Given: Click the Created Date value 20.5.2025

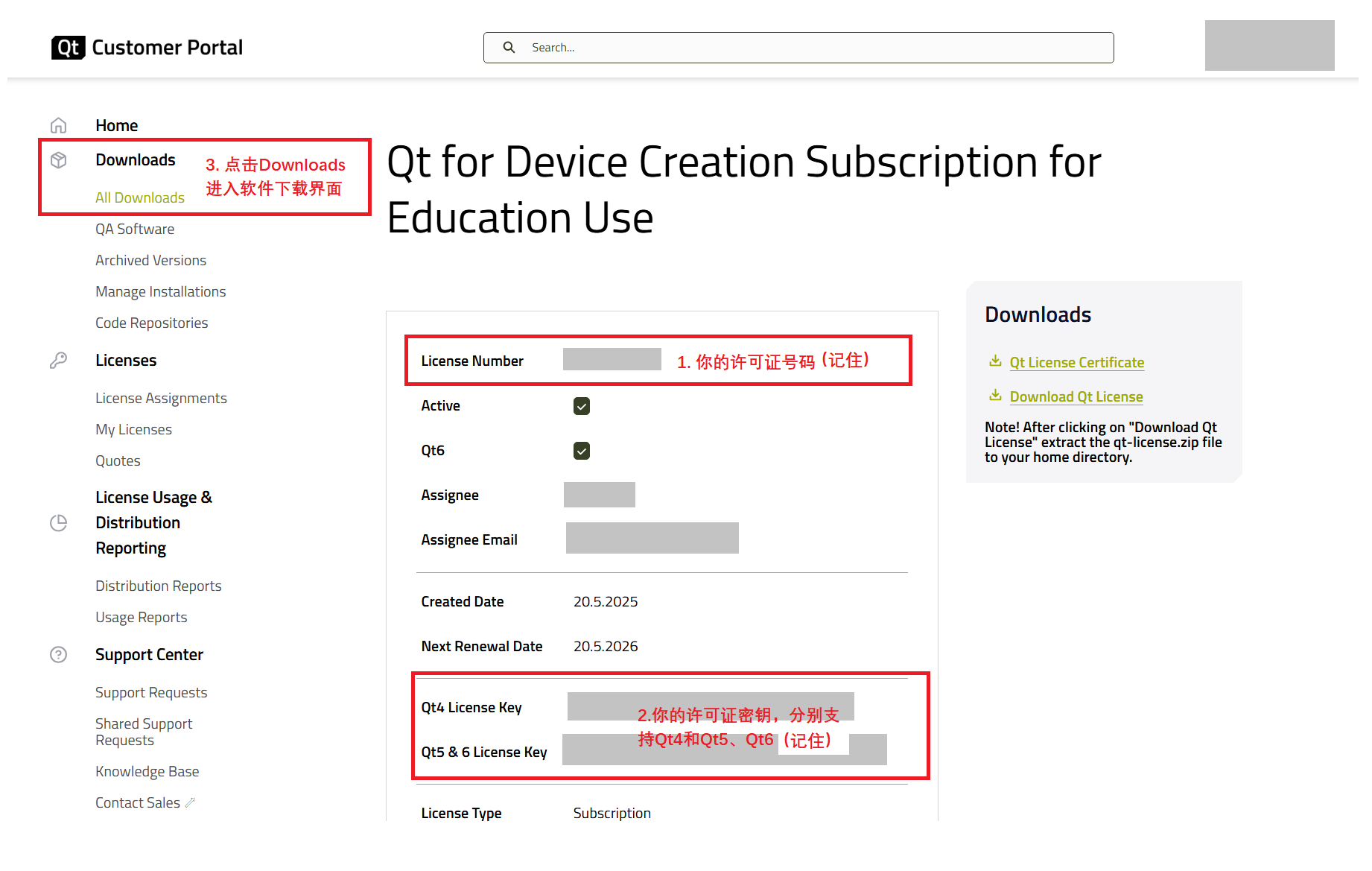Looking at the screenshot, I should [606, 602].
